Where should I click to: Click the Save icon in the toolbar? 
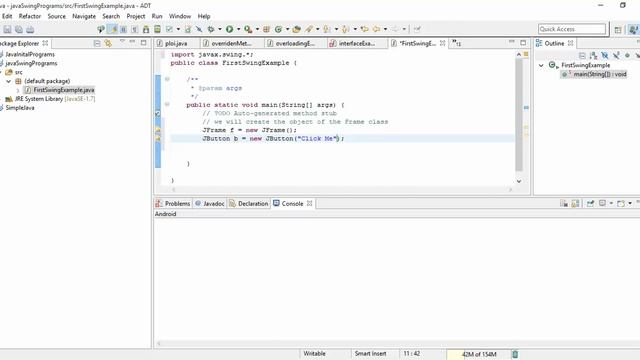(x=7, y=29)
